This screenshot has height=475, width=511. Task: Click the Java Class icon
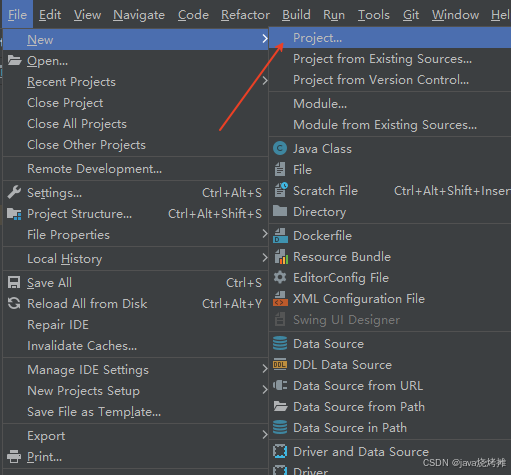pos(280,148)
